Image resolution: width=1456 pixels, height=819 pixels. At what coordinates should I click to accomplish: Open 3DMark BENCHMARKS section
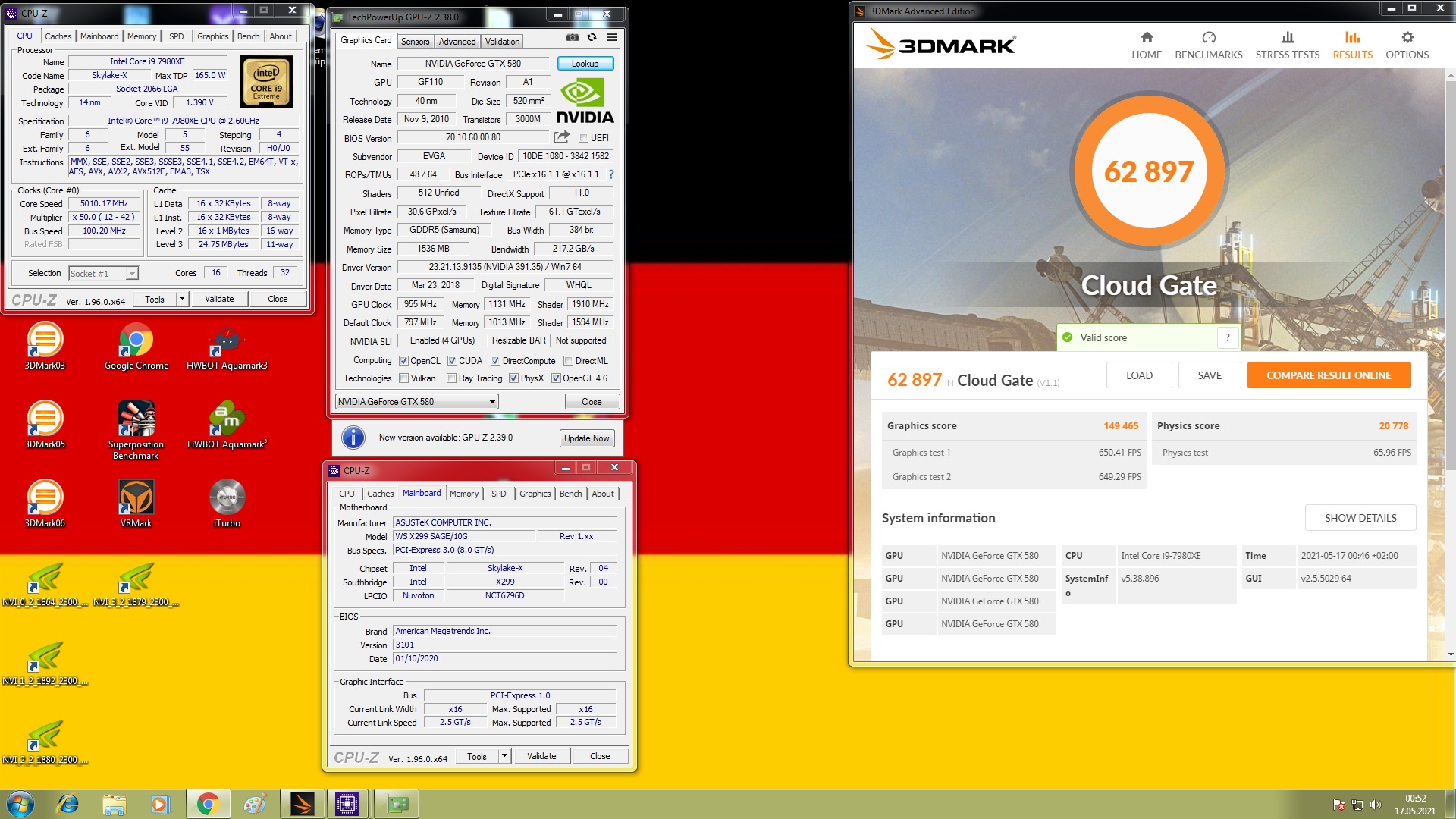click(x=1209, y=45)
